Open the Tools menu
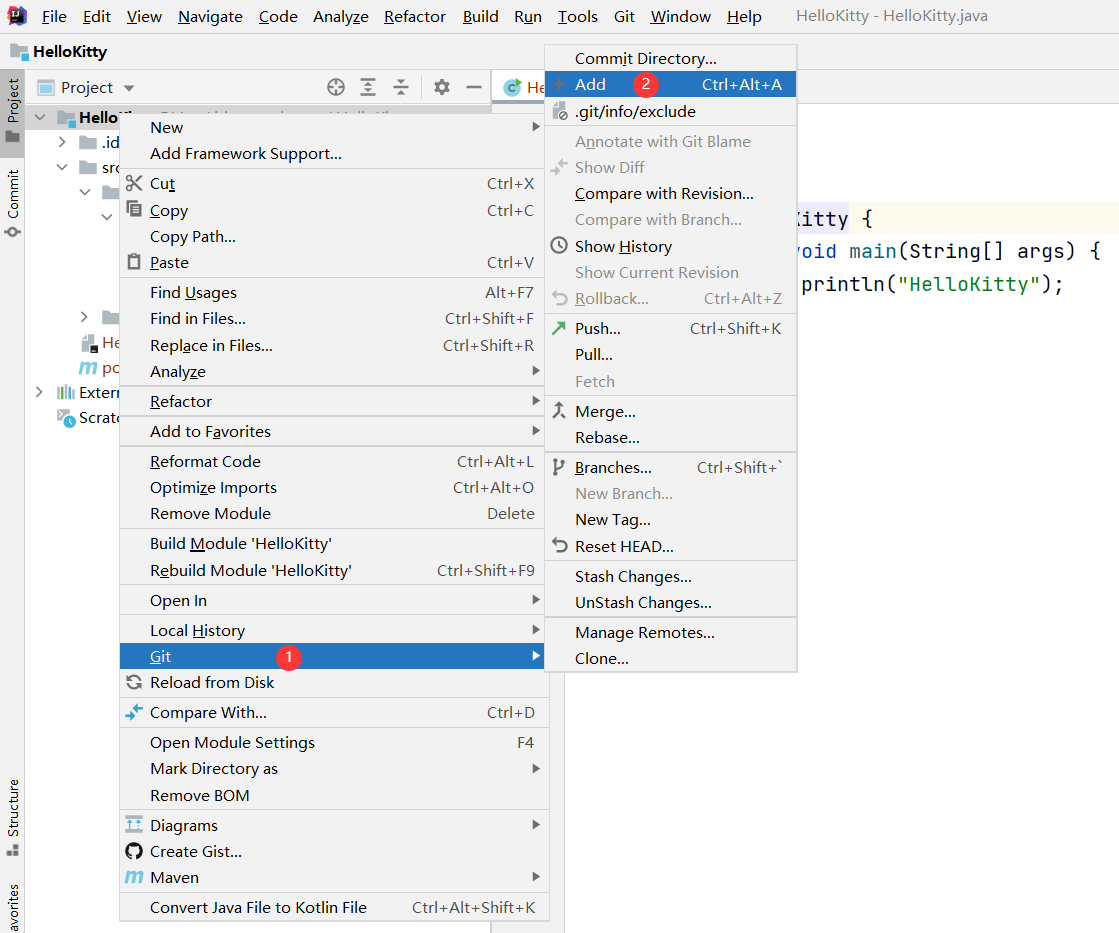Image resolution: width=1119 pixels, height=933 pixels. [x=577, y=16]
